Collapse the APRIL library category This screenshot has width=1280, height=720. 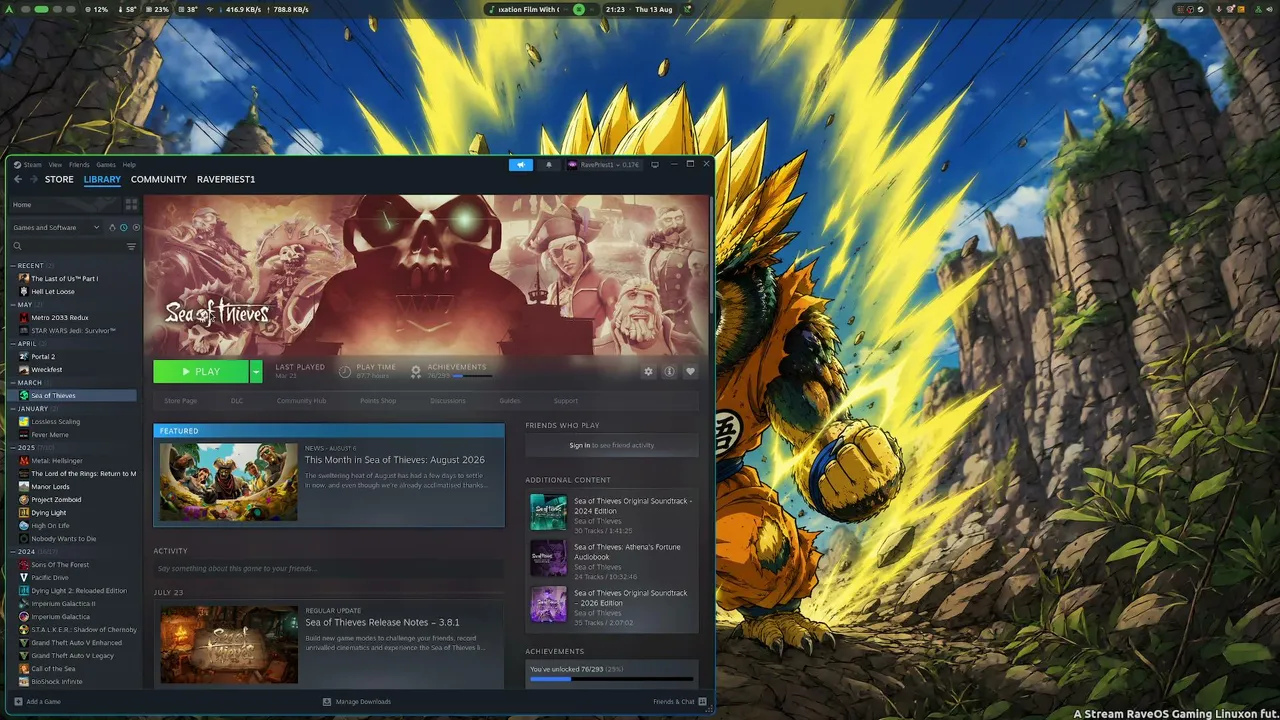point(13,344)
